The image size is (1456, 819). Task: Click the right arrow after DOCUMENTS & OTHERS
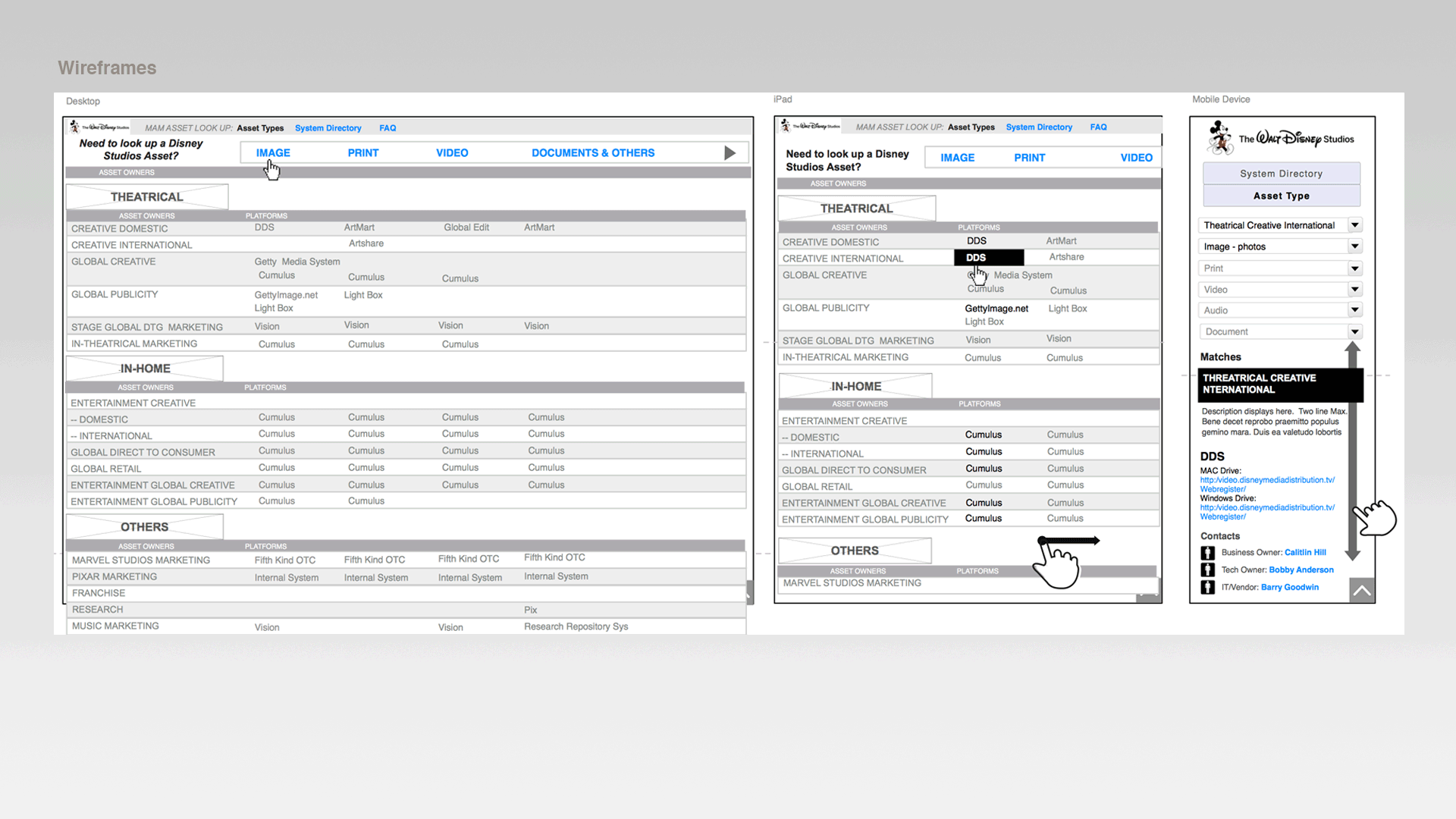pos(730,153)
